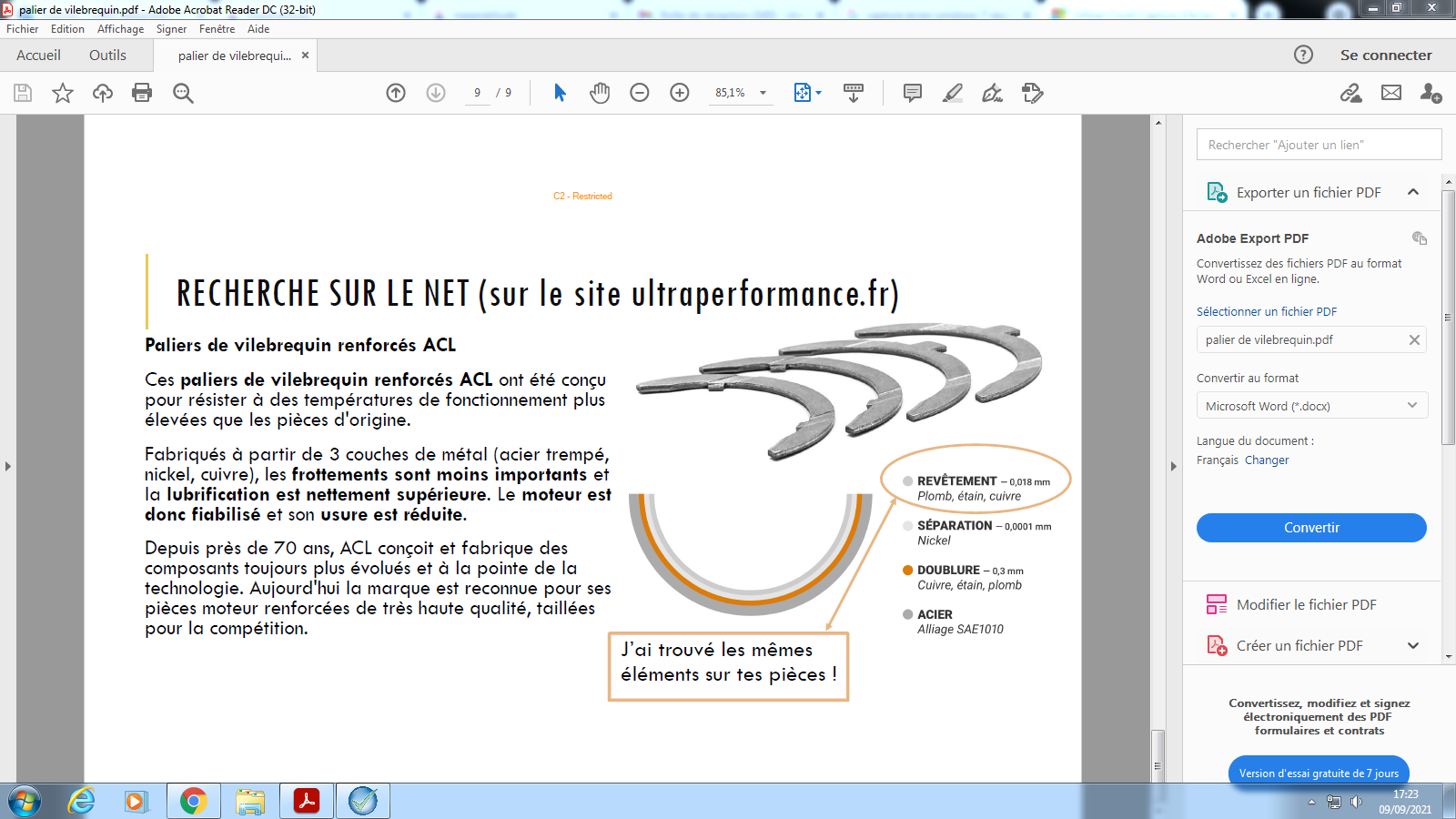Open the Affichage menu
The image size is (1456, 819).
pos(120,29)
